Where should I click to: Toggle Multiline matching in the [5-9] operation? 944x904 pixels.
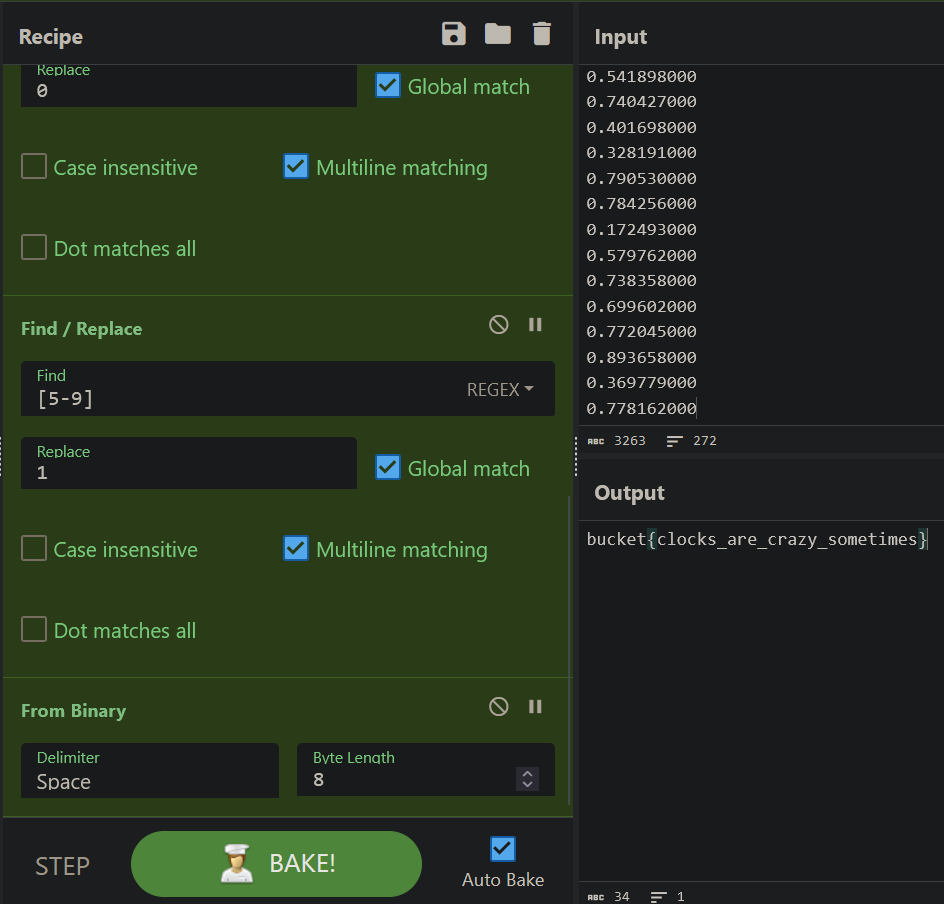pos(296,548)
